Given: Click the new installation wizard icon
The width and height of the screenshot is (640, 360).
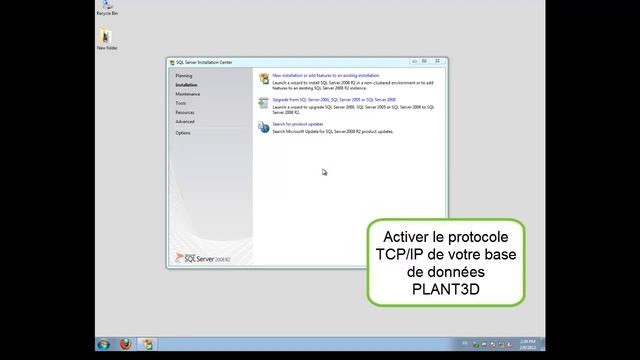Looking at the screenshot, I should pyautogui.click(x=264, y=78).
